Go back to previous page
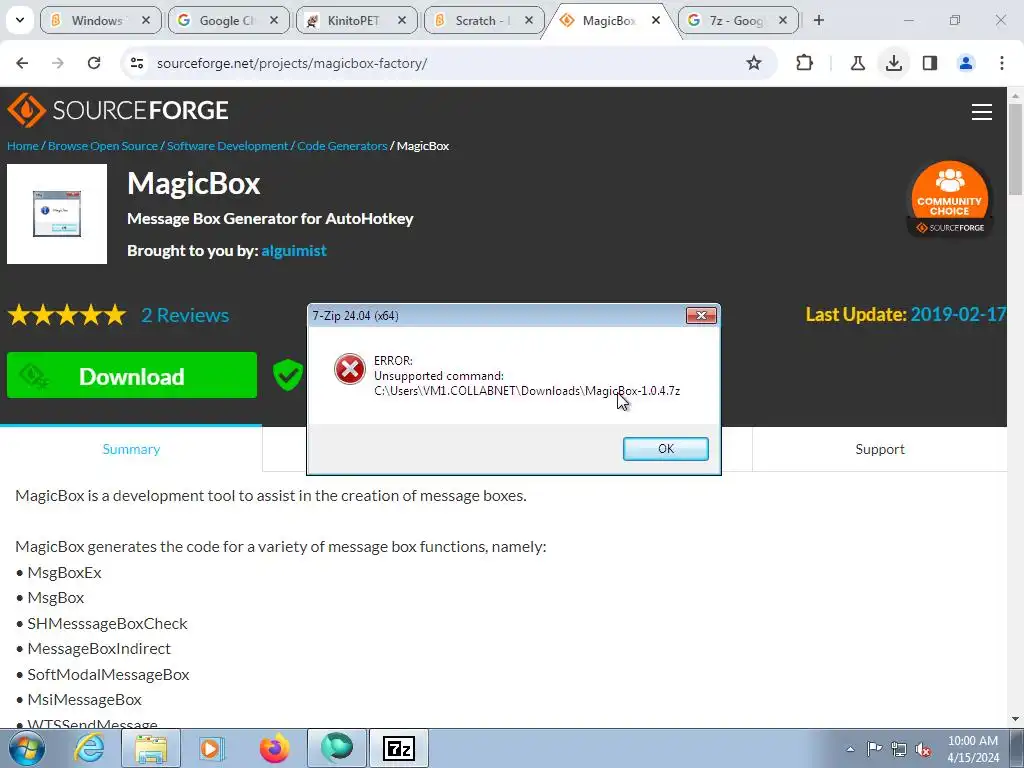This screenshot has height=768, width=1024. (22, 63)
